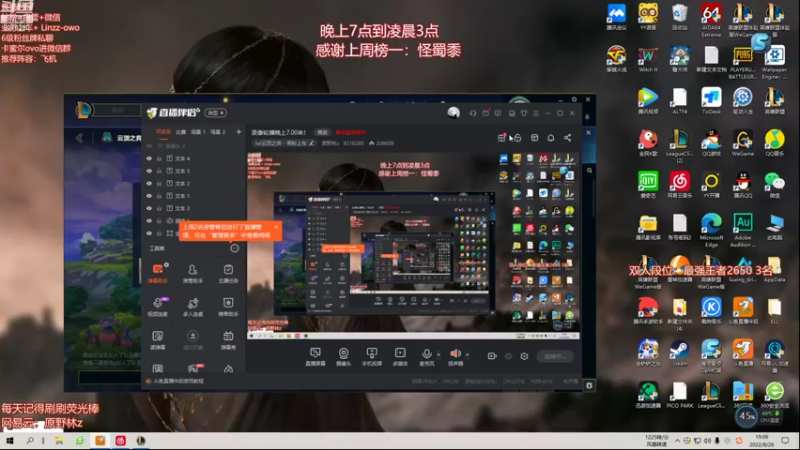
Task: Switch the mode pill next to the app logo
Action: point(215,113)
